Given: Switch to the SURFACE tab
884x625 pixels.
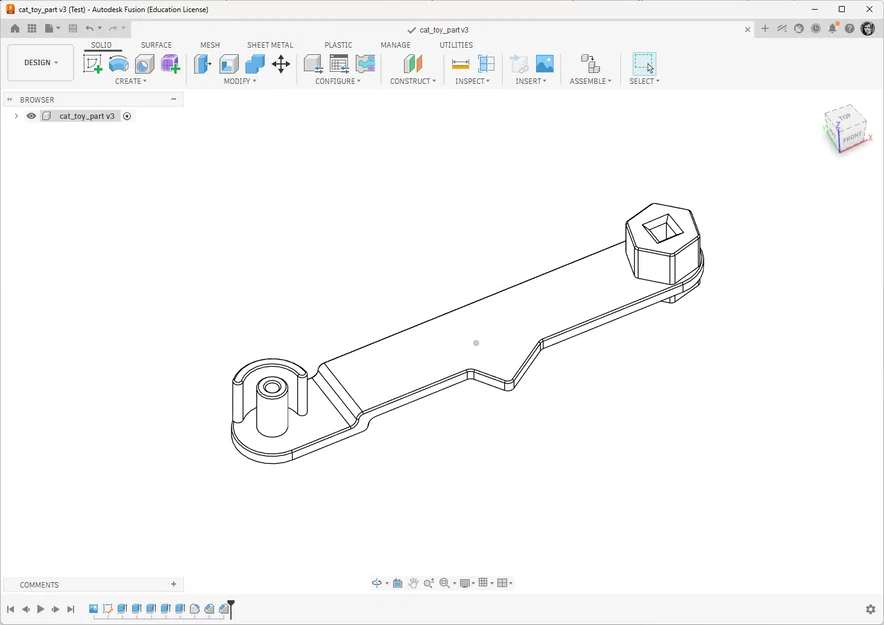Looking at the screenshot, I should (x=156, y=45).
